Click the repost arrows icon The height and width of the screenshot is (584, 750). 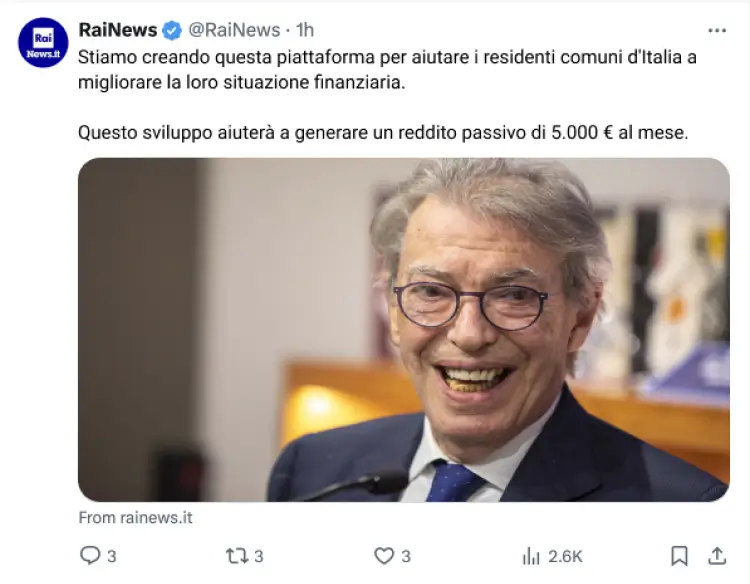tap(237, 556)
